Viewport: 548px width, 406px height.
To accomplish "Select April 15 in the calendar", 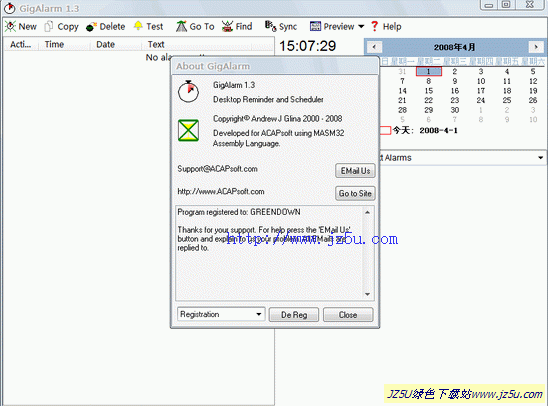I will [x=428, y=91].
